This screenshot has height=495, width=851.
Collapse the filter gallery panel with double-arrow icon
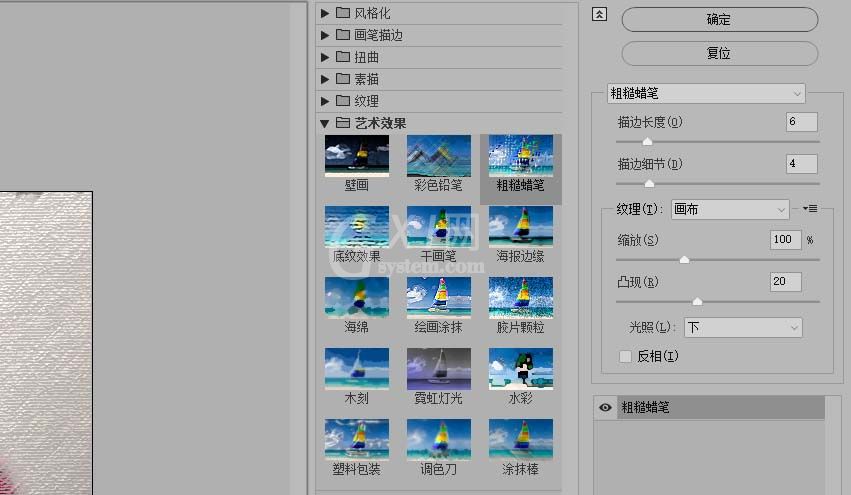(599, 15)
